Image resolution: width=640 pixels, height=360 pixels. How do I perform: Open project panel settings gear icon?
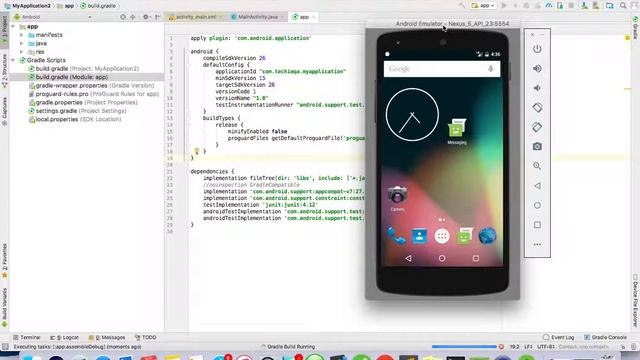pyautogui.click(x=146, y=17)
